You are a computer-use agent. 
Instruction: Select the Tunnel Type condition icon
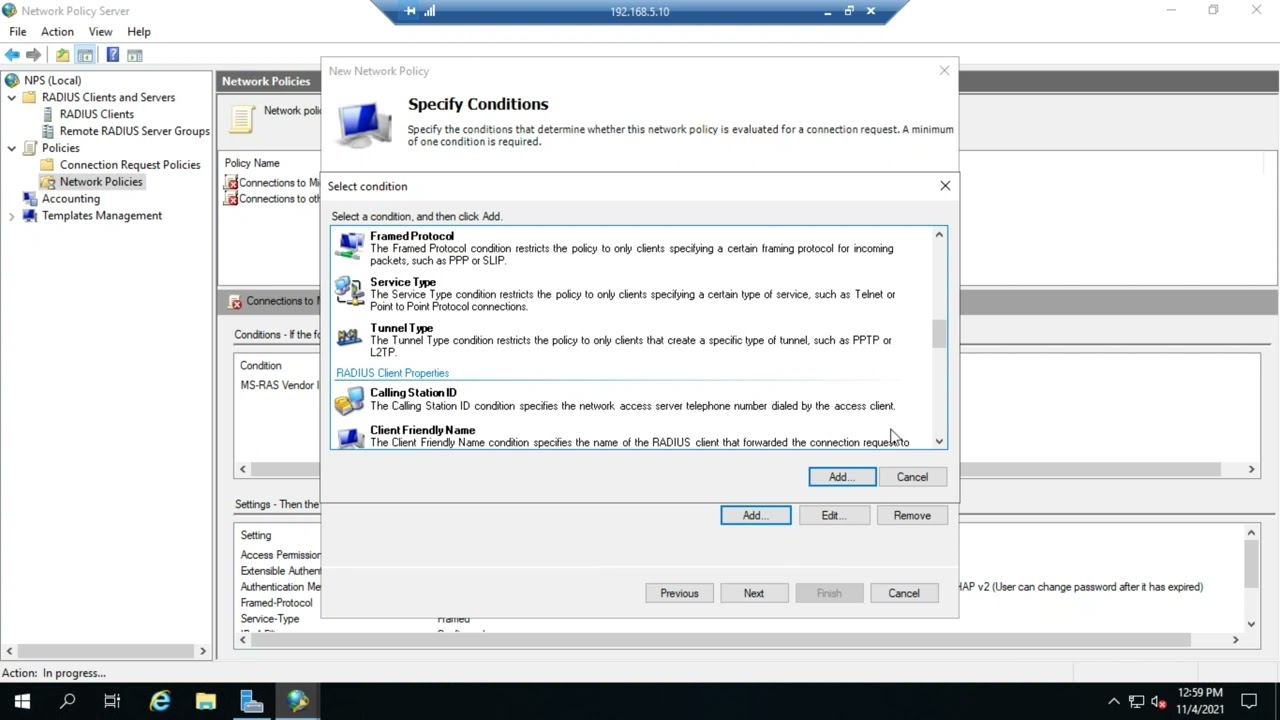(x=350, y=338)
